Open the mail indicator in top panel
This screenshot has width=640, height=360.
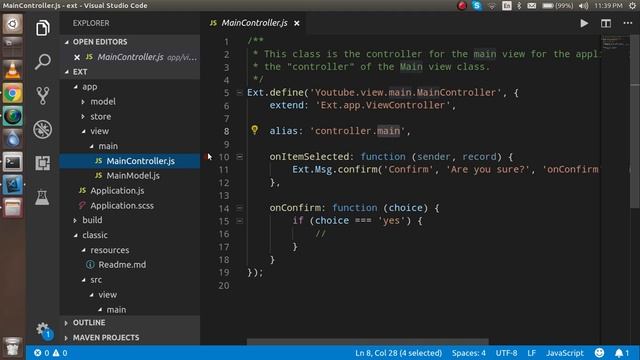(x=531, y=6)
